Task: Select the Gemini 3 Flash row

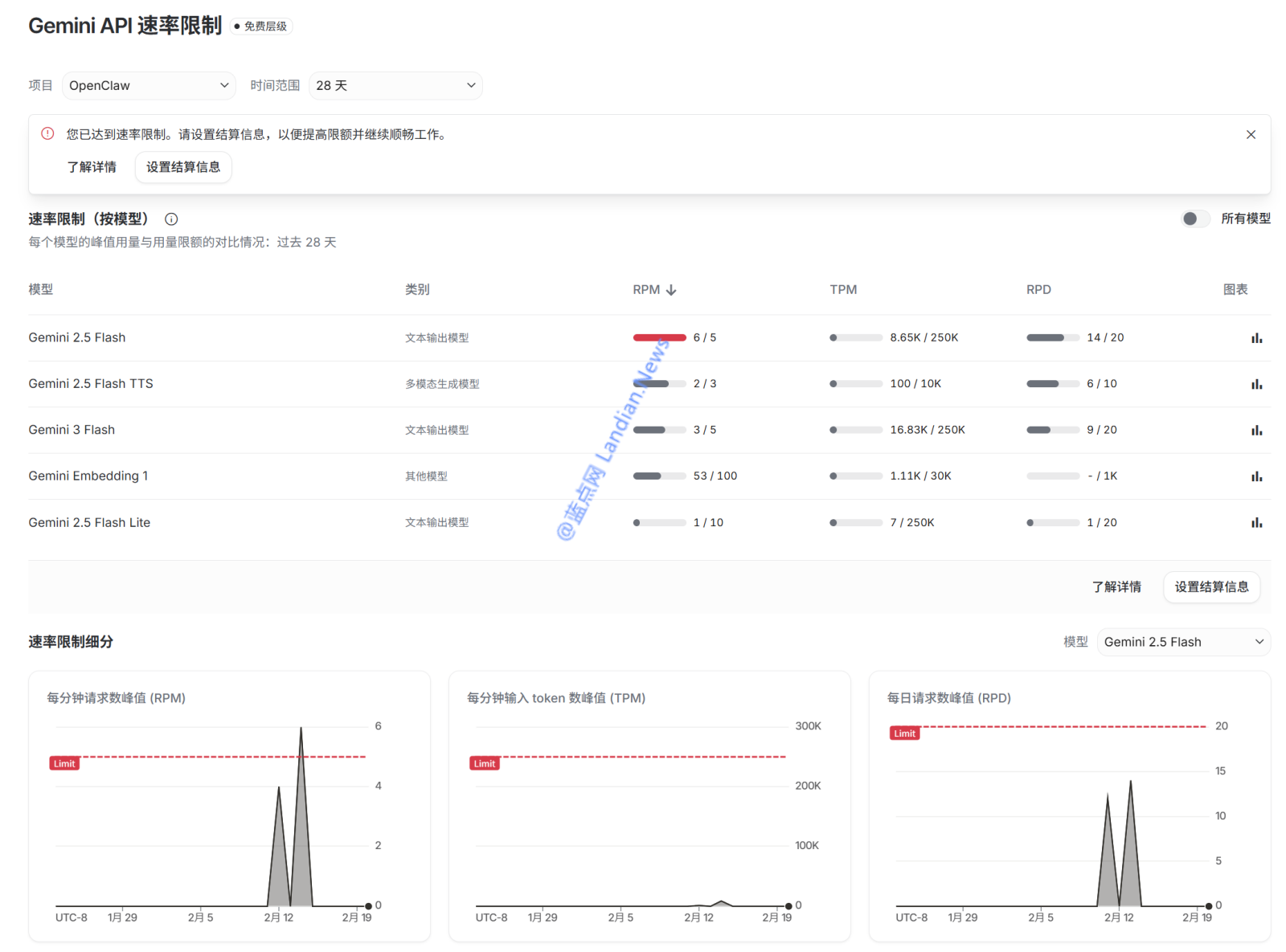Action: tap(72, 430)
